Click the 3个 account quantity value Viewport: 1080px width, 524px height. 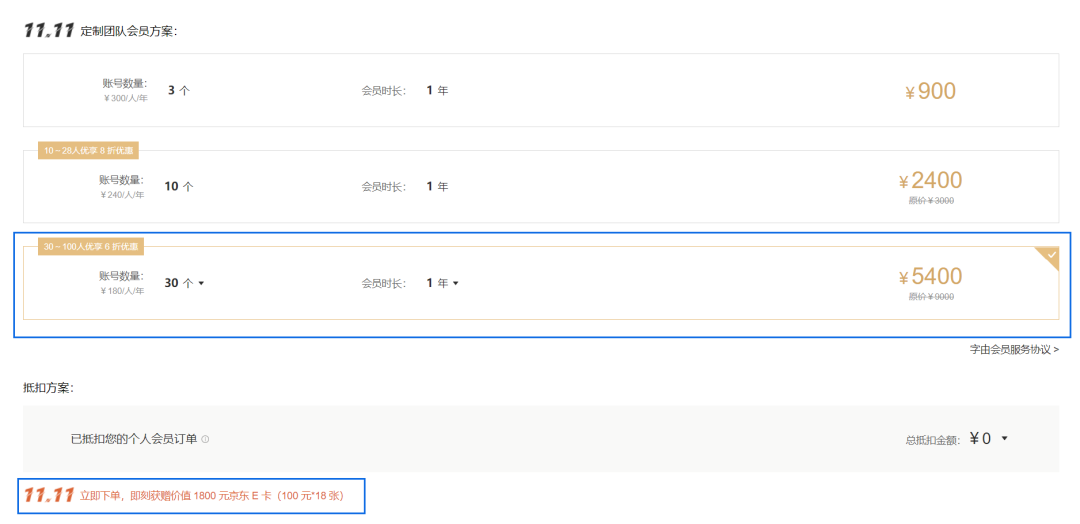179,90
